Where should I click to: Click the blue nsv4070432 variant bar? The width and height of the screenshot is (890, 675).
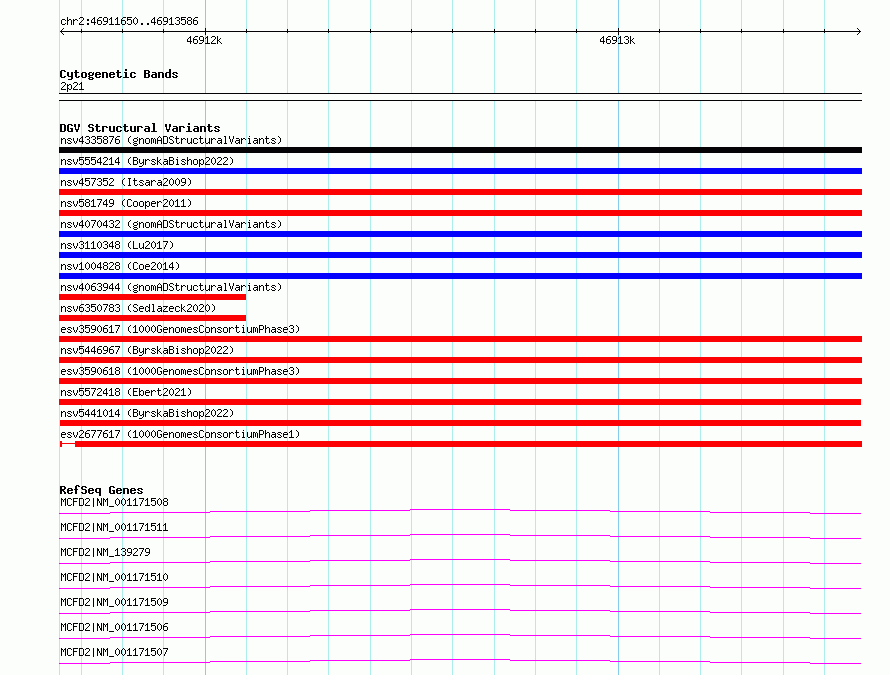coord(460,234)
